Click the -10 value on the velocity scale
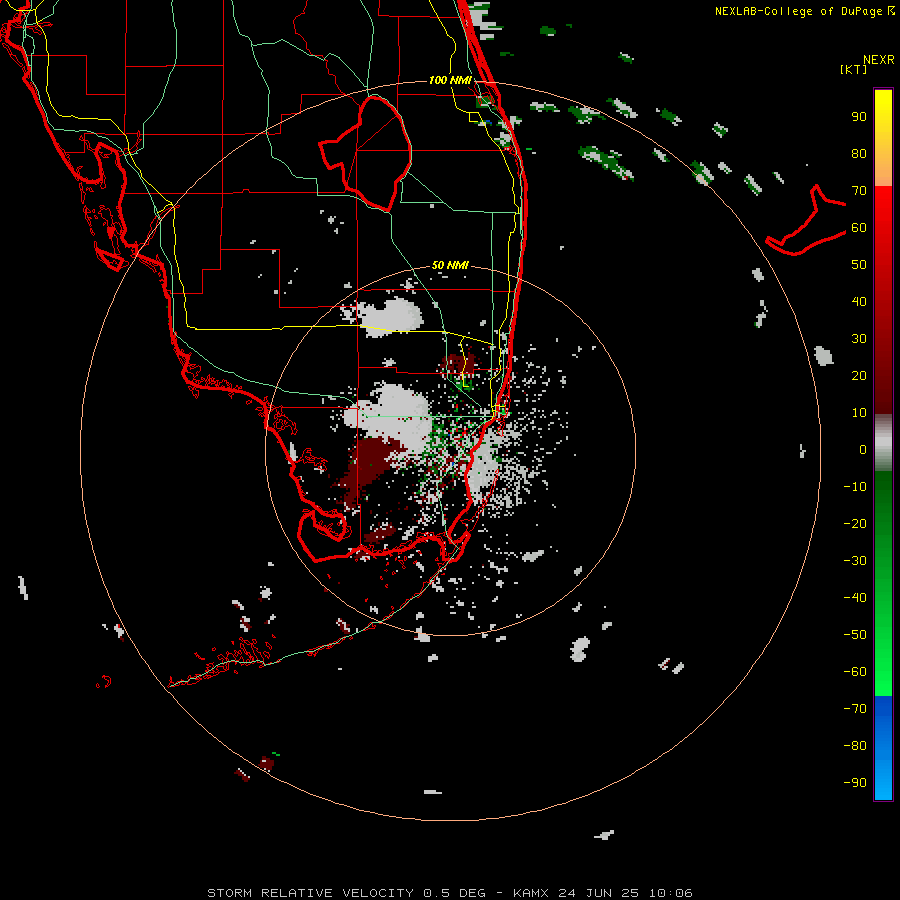Viewport: 900px width, 900px height. pyautogui.click(x=855, y=487)
